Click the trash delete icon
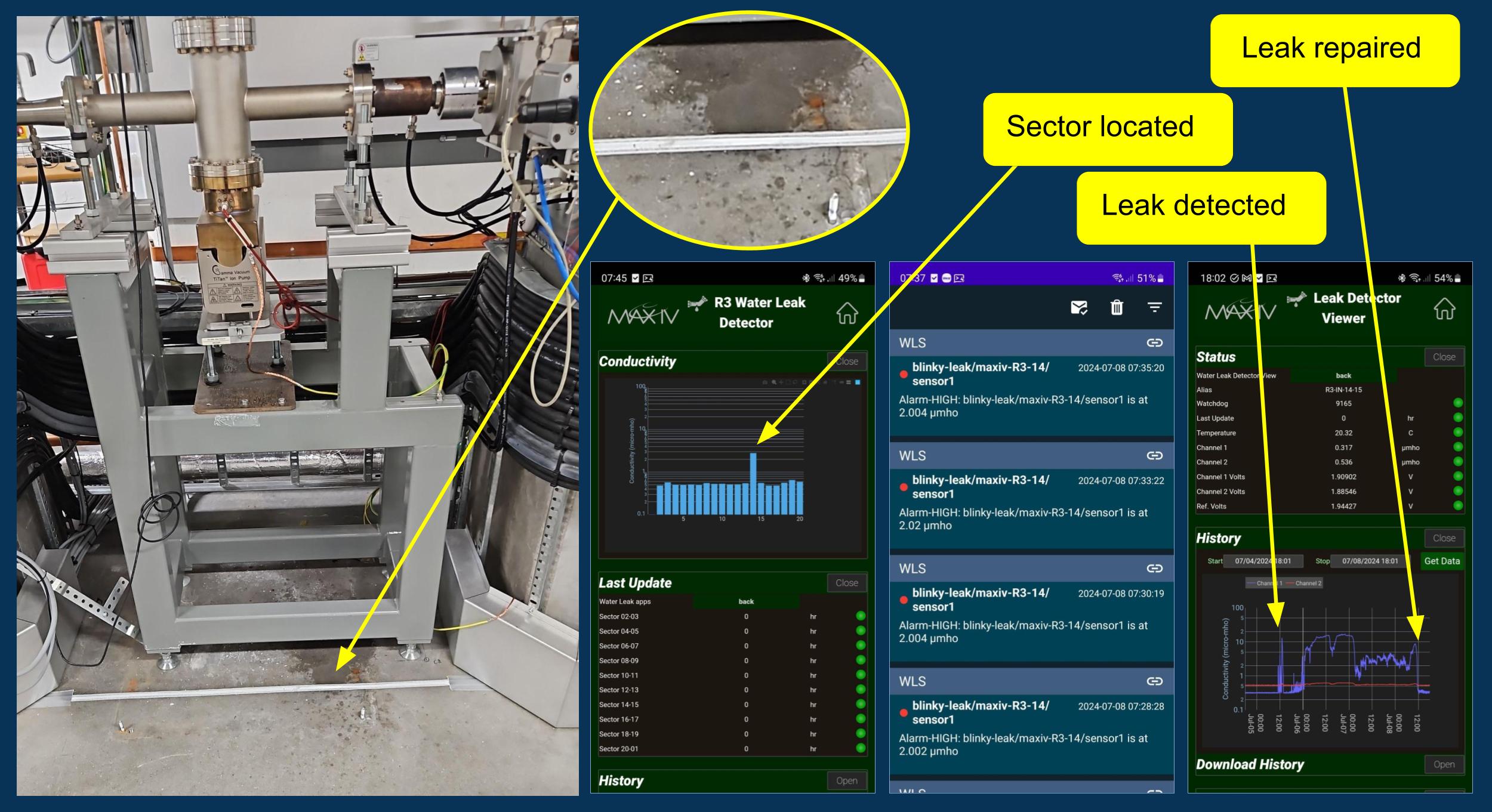 tap(1116, 307)
